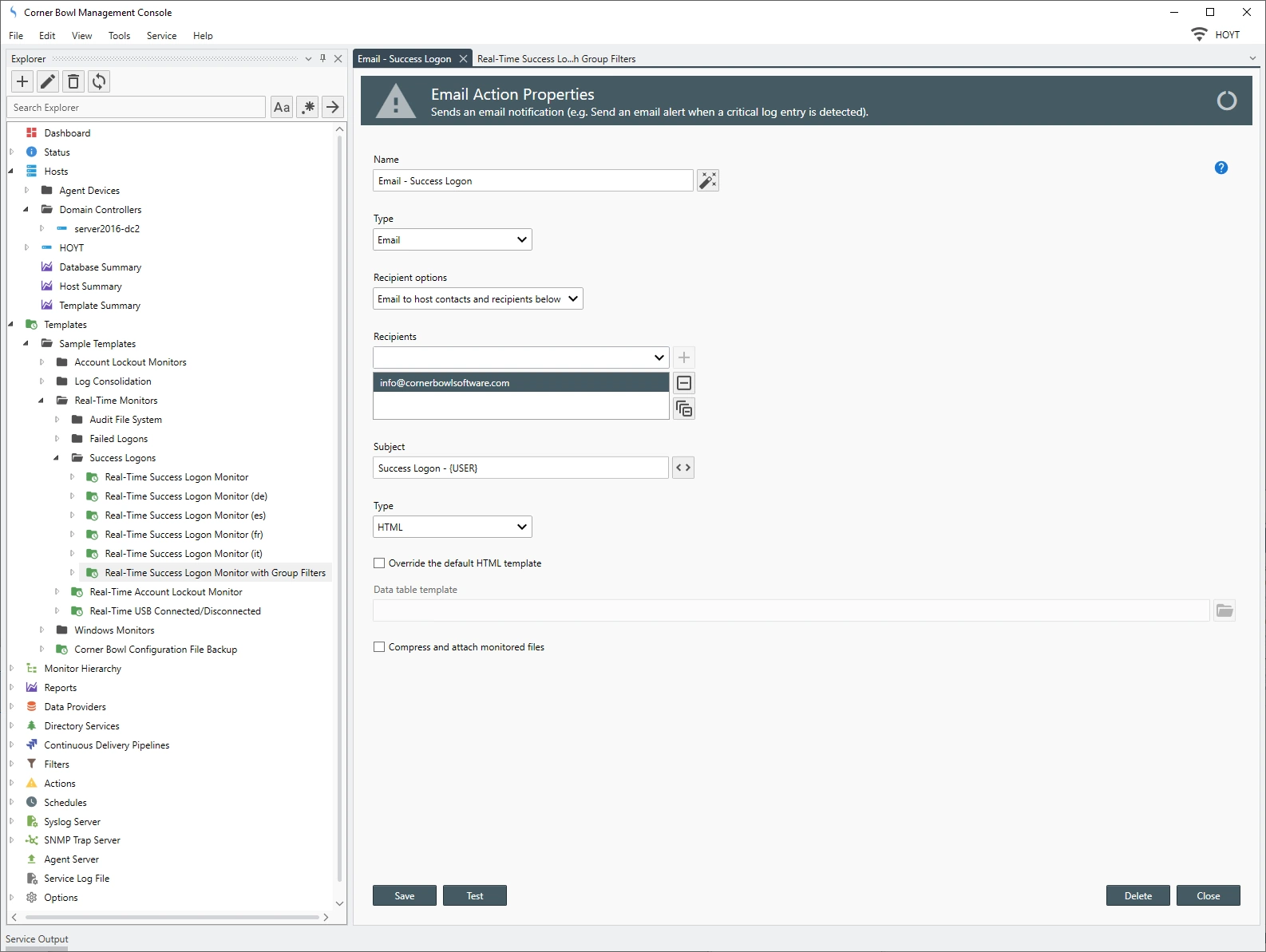Open the blue help question mark icon
This screenshot has height=952, width=1266.
pyautogui.click(x=1221, y=168)
